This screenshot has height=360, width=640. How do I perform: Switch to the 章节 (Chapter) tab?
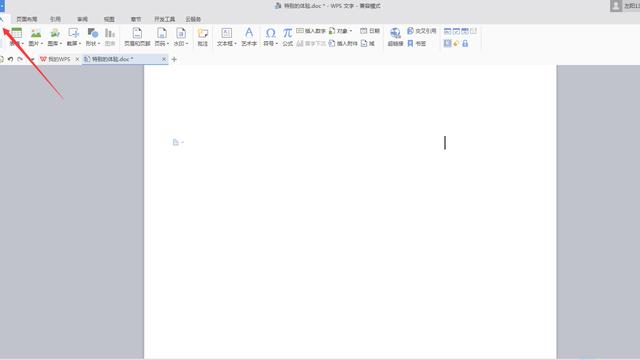pos(136,19)
